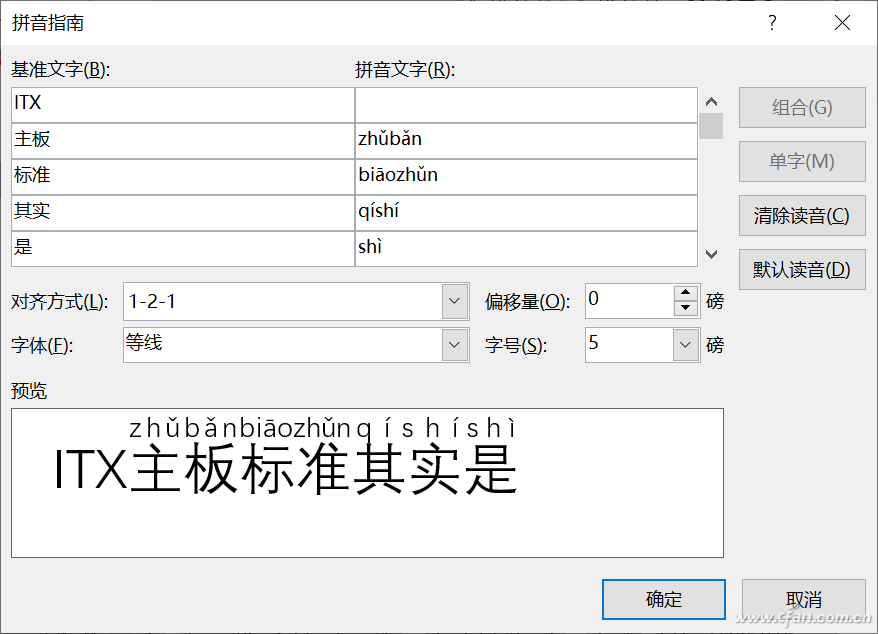
Task: Click the qíshí pinyin field
Action: tap(526, 213)
